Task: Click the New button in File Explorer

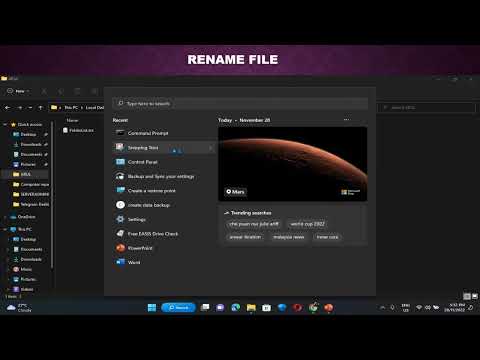Action: click(18, 91)
